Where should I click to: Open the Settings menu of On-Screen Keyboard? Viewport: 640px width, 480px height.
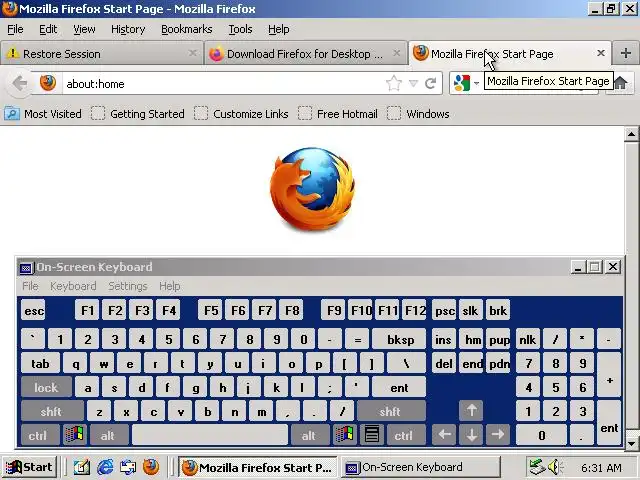(128, 286)
